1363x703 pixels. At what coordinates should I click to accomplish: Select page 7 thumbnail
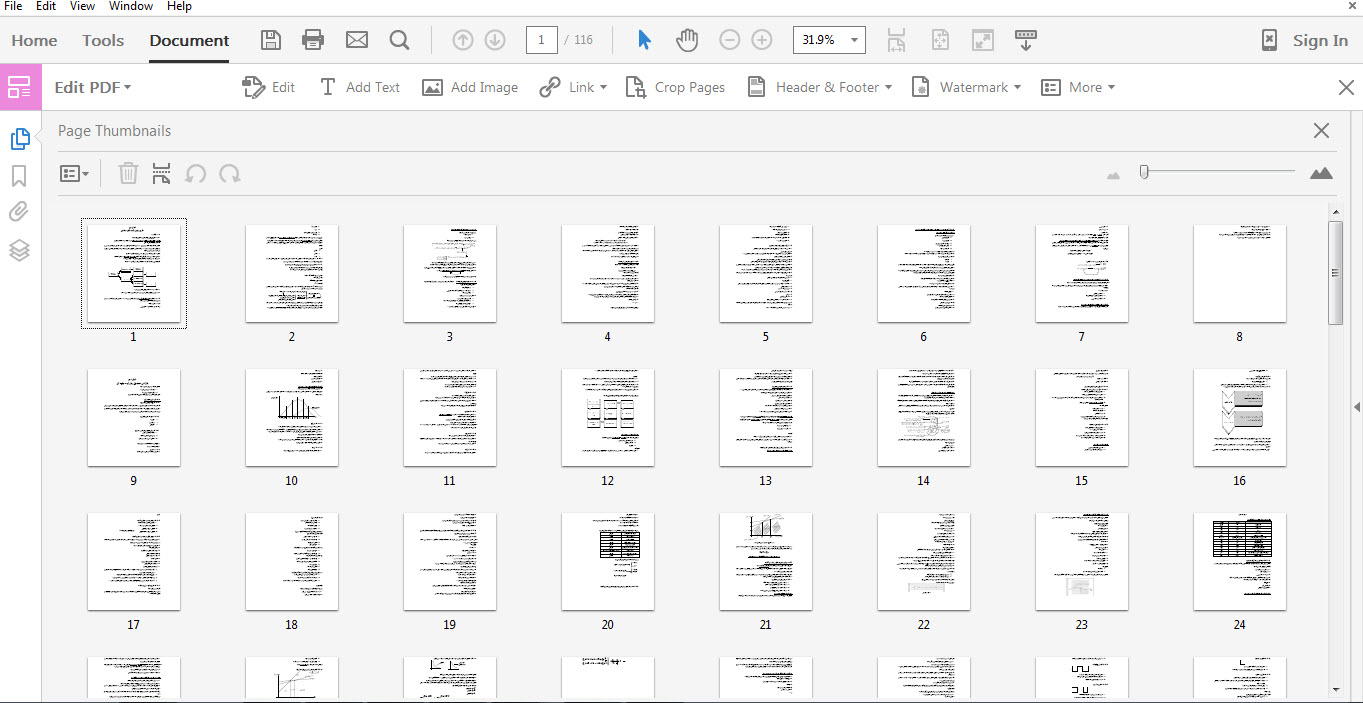tap(1082, 273)
